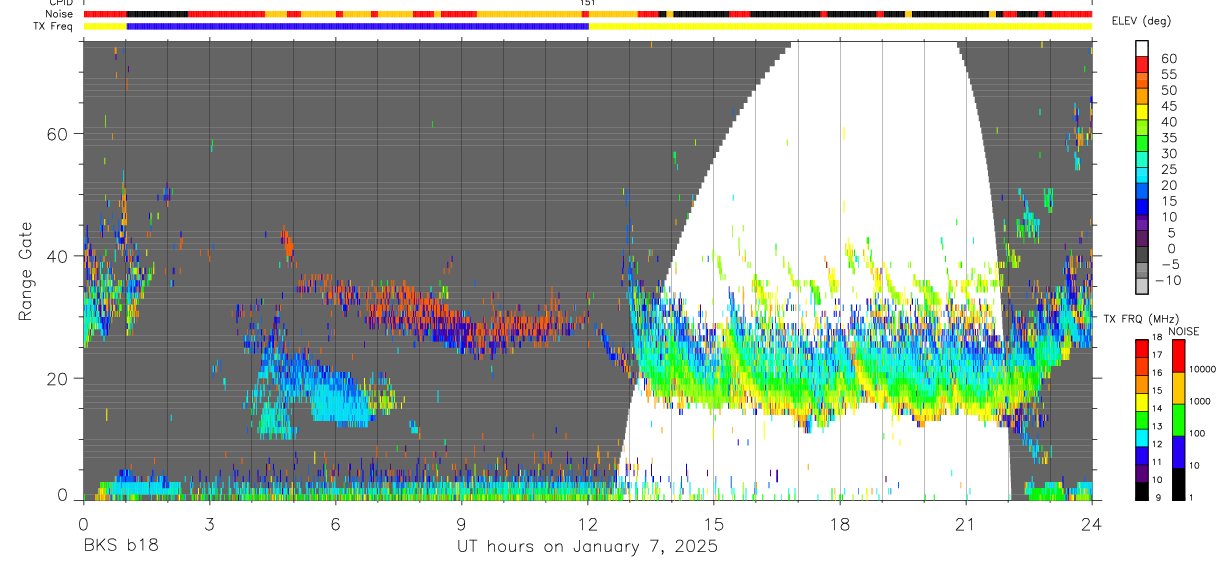This screenshot has width=1228, height=567.
Task: Click the '15' tick on the UT hours axis
Action: coord(713,524)
